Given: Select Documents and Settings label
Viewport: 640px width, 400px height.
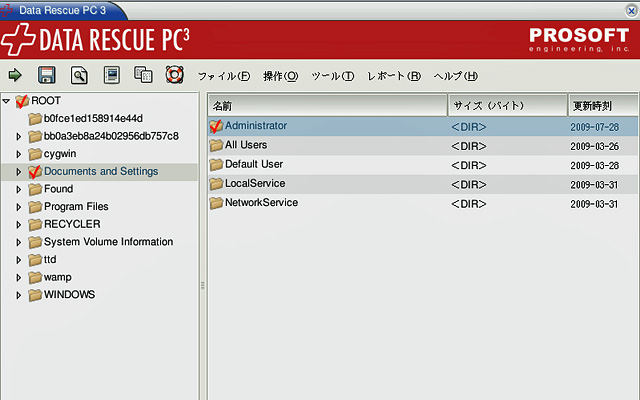Looking at the screenshot, I should (101, 171).
